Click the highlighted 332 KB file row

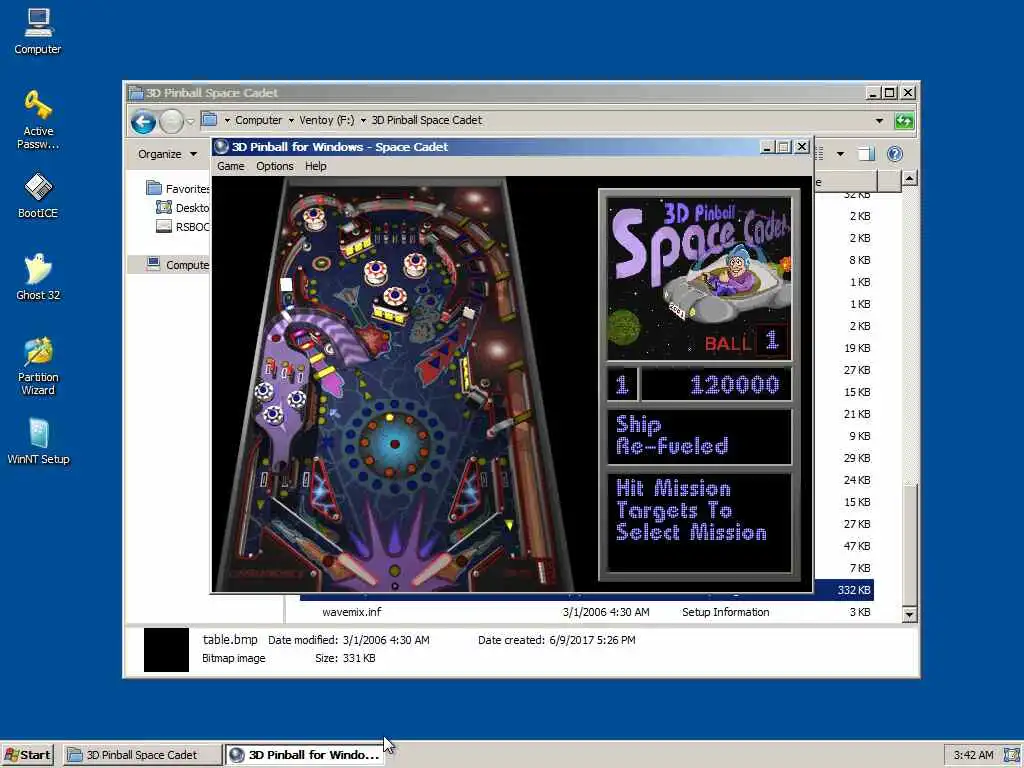click(x=586, y=590)
